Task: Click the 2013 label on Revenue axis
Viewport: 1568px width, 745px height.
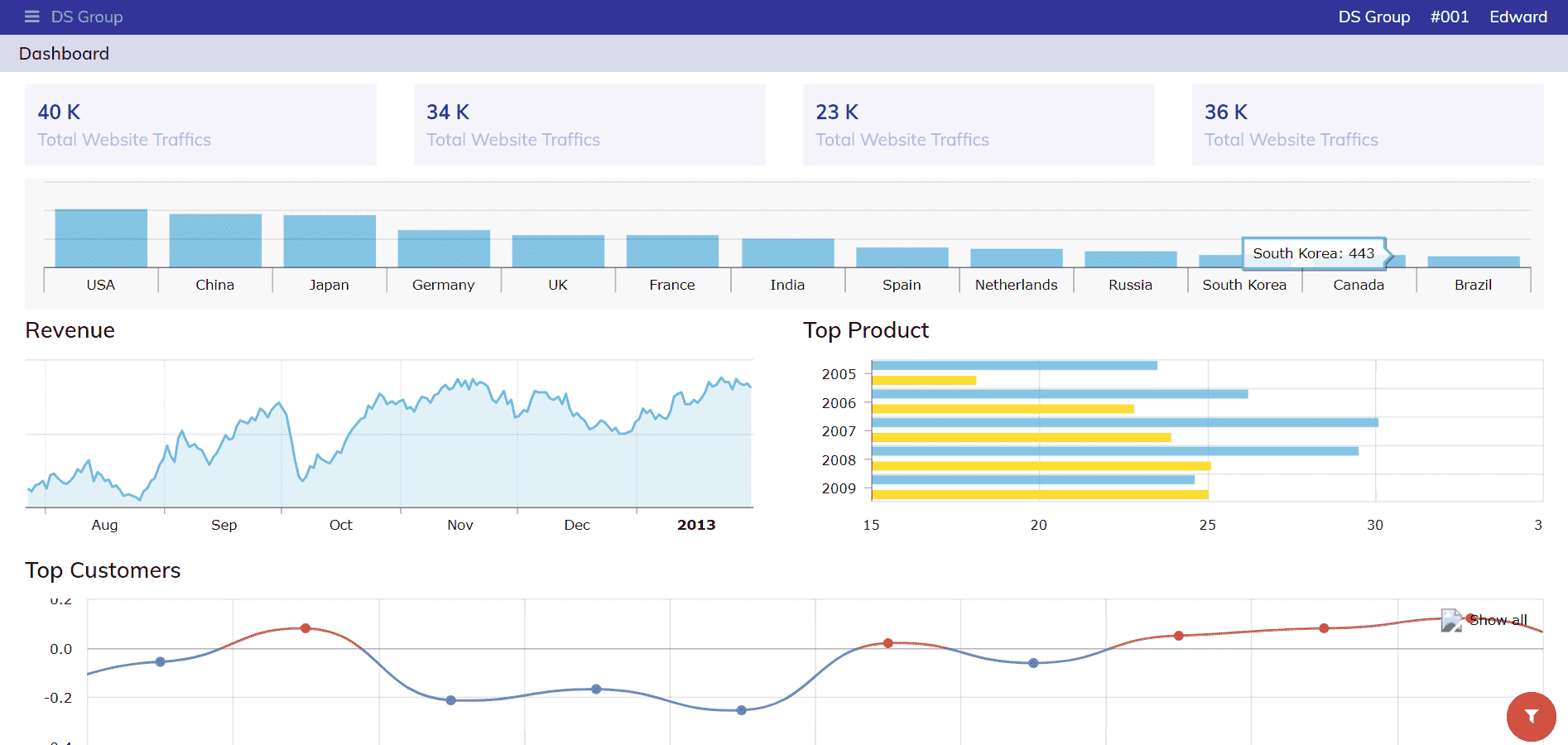Action: [x=696, y=525]
